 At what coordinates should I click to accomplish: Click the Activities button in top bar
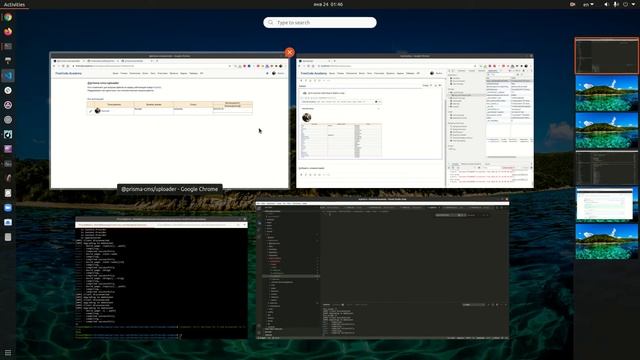click(14, 4)
